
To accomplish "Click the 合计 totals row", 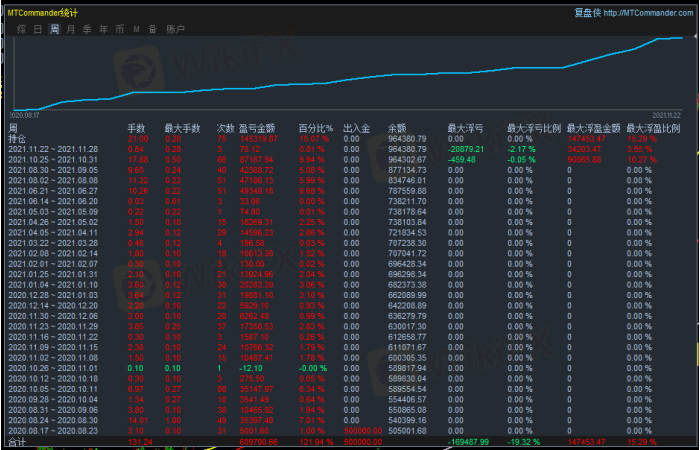I will pyautogui.click(x=15, y=440).
